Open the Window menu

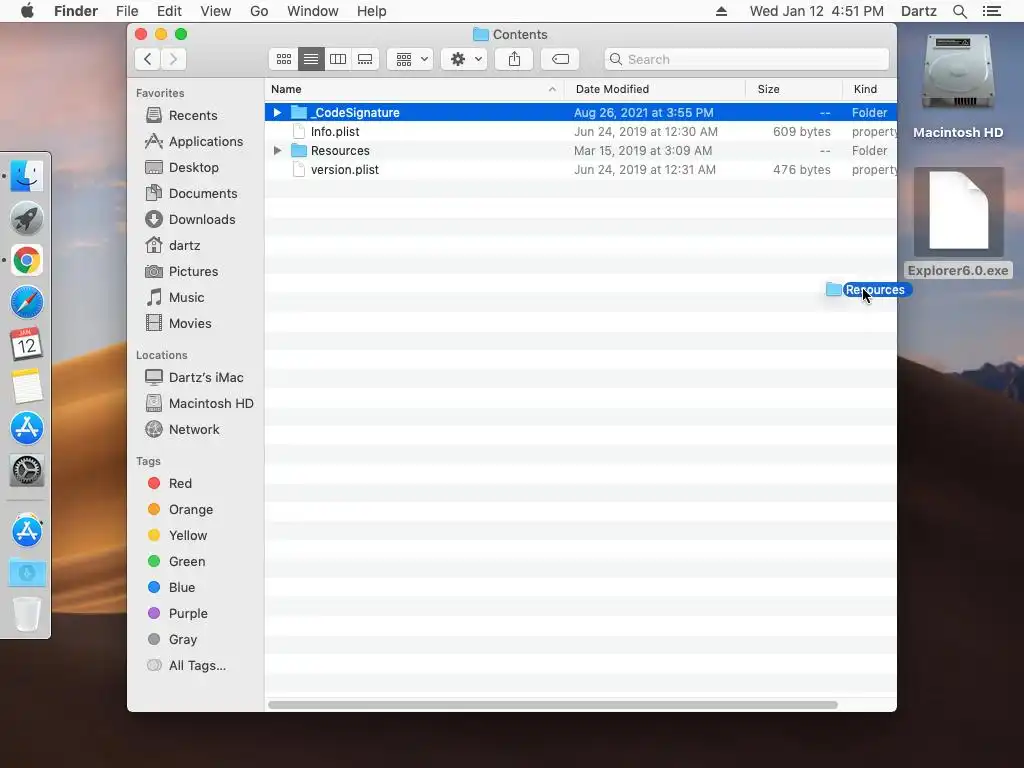(x=313, y=11)
